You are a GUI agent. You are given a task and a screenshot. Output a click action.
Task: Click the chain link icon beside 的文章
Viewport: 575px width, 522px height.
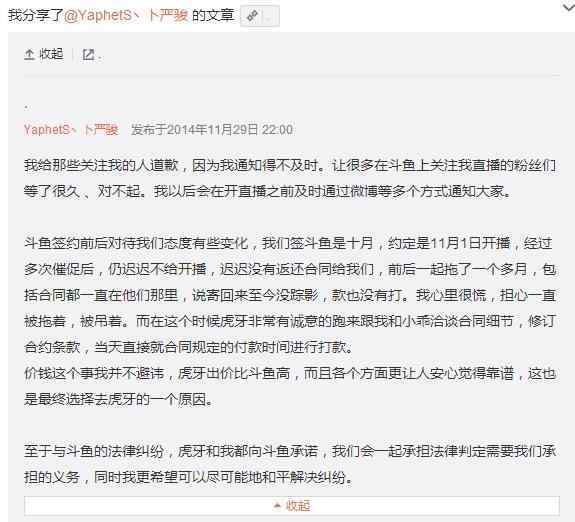pos(252,16)
